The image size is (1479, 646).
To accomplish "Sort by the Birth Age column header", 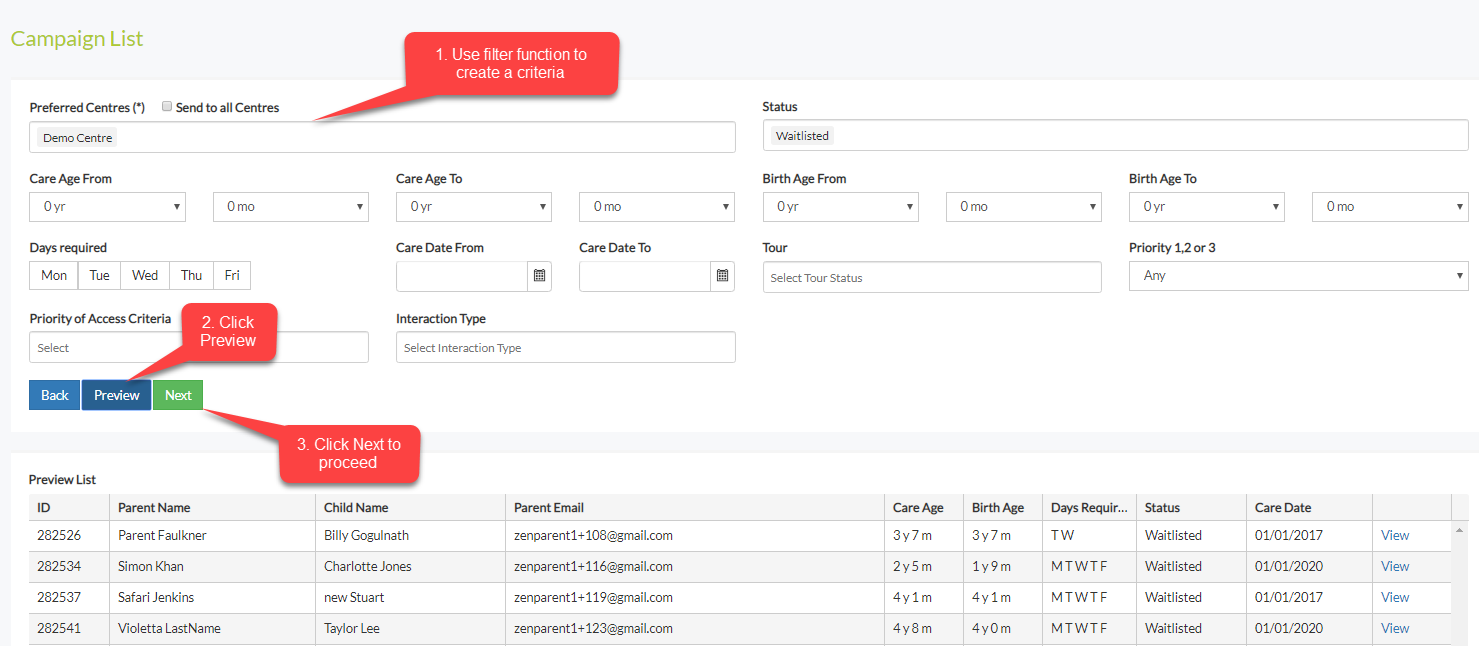I will pyautogui.click(x=1003, y=507).
